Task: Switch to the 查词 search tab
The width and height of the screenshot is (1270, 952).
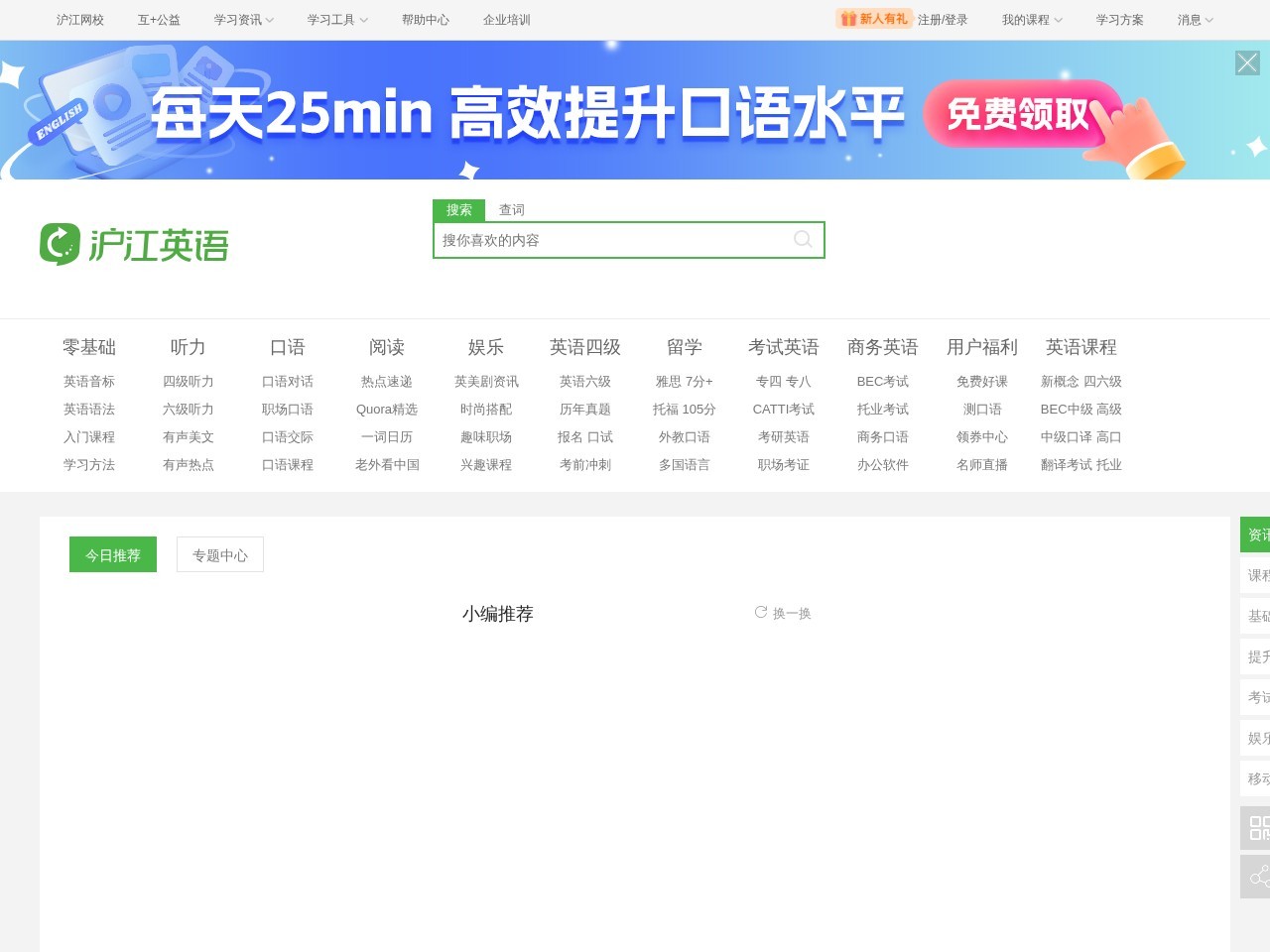Action: [x=511, y=210]
